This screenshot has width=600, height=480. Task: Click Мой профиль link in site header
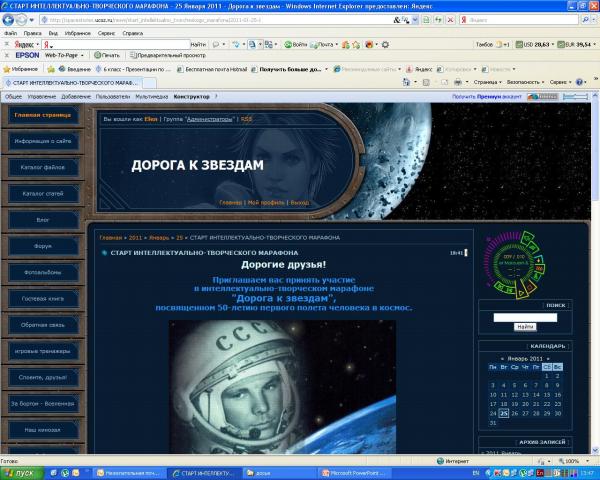tap(266, 202)
